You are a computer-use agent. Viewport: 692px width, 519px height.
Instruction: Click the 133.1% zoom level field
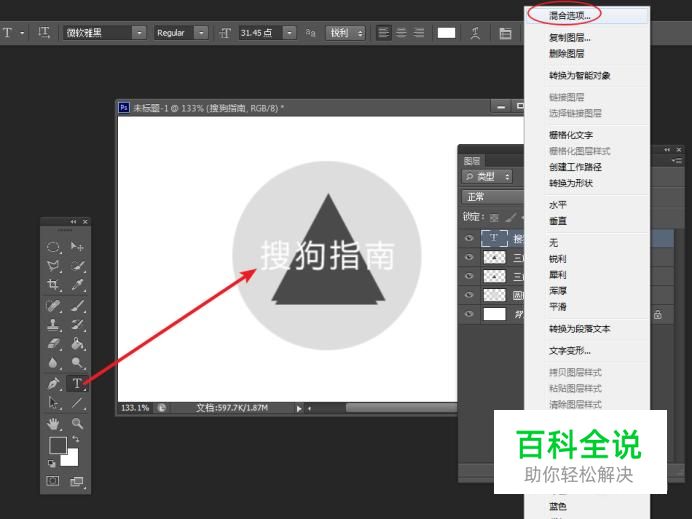[135, 408]
